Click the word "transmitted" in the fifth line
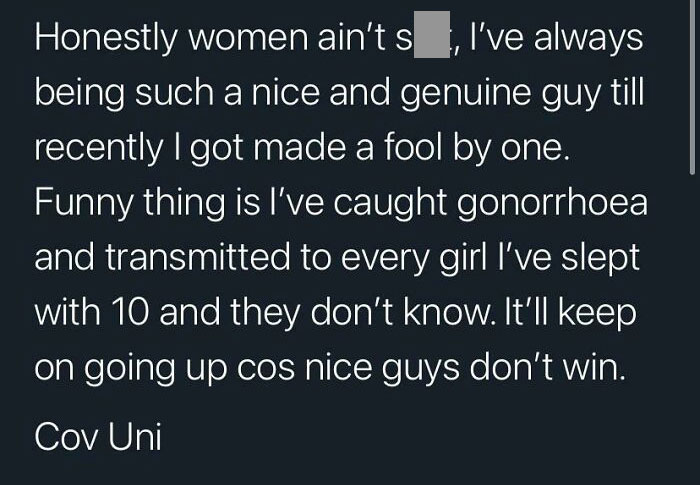The width and height of the screenshot is (700, 485). point(198,257)
